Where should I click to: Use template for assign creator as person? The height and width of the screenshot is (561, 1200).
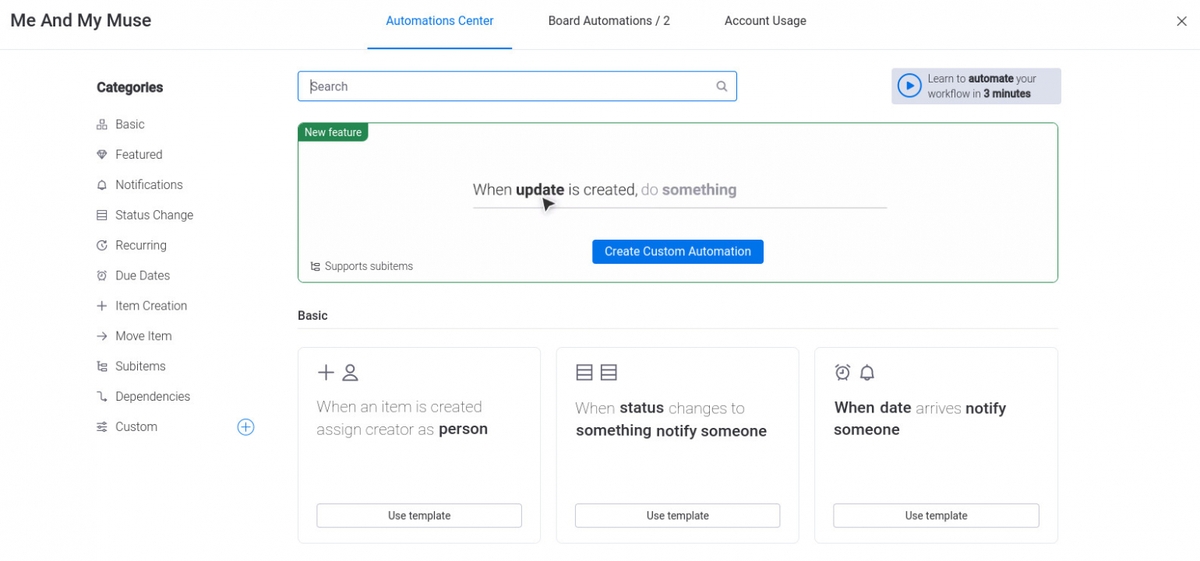click(419, 516)
